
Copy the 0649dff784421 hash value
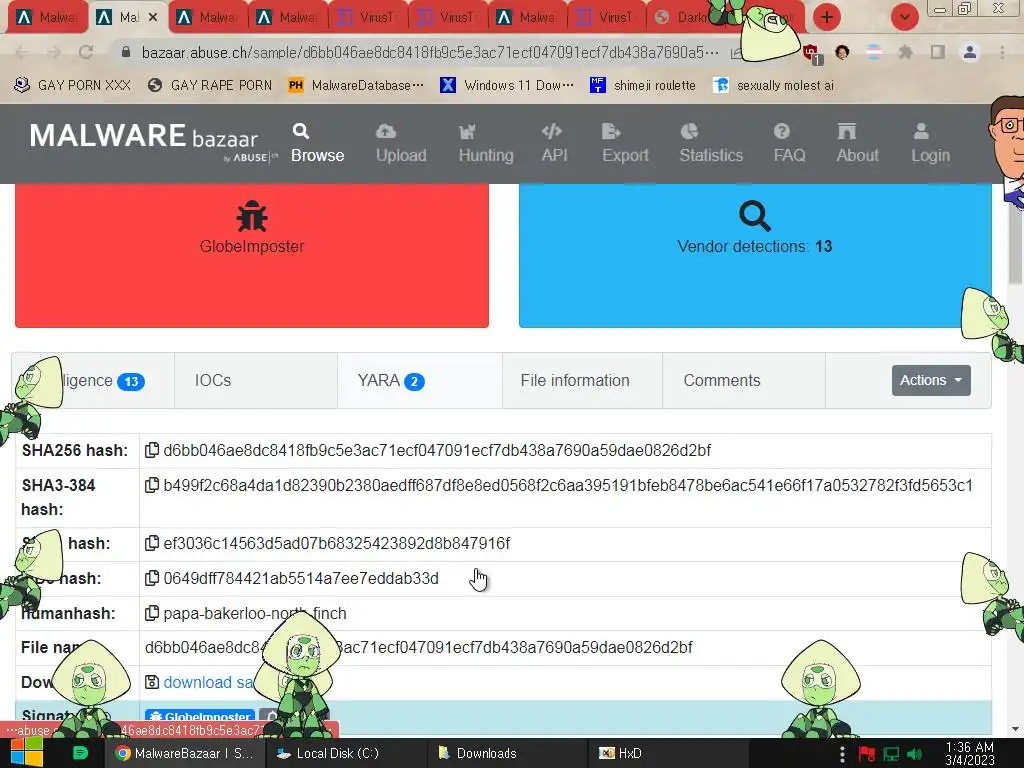[x=152, y=579]
